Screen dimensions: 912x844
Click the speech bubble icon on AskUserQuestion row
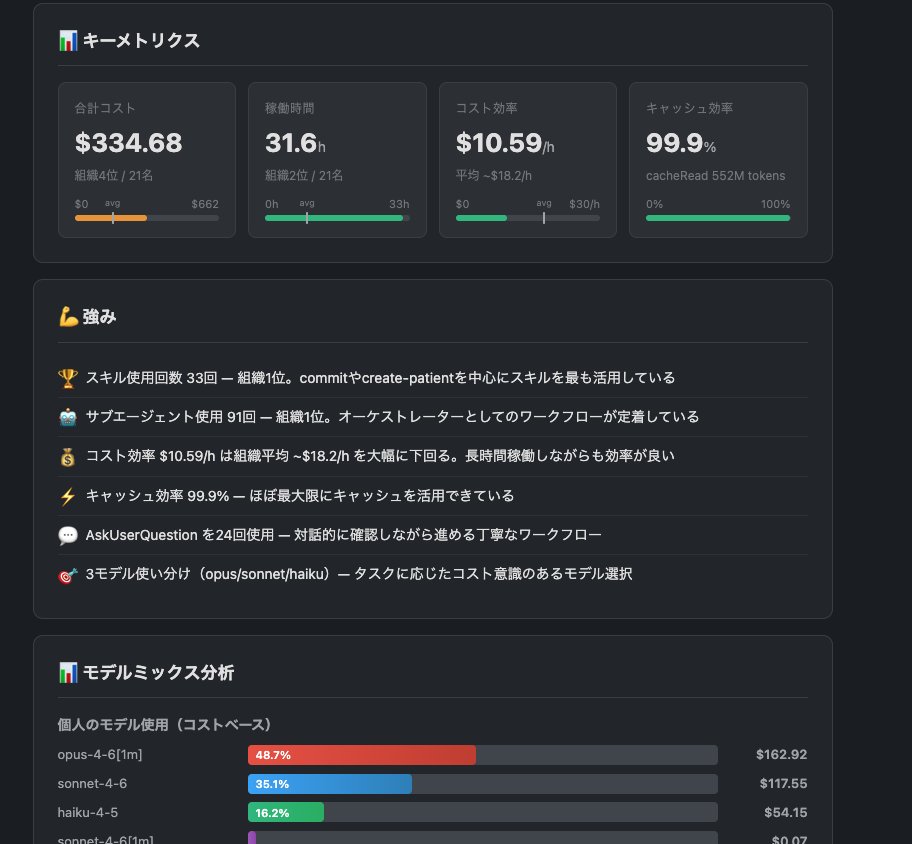pyautogui.click(x=68, y=535)
